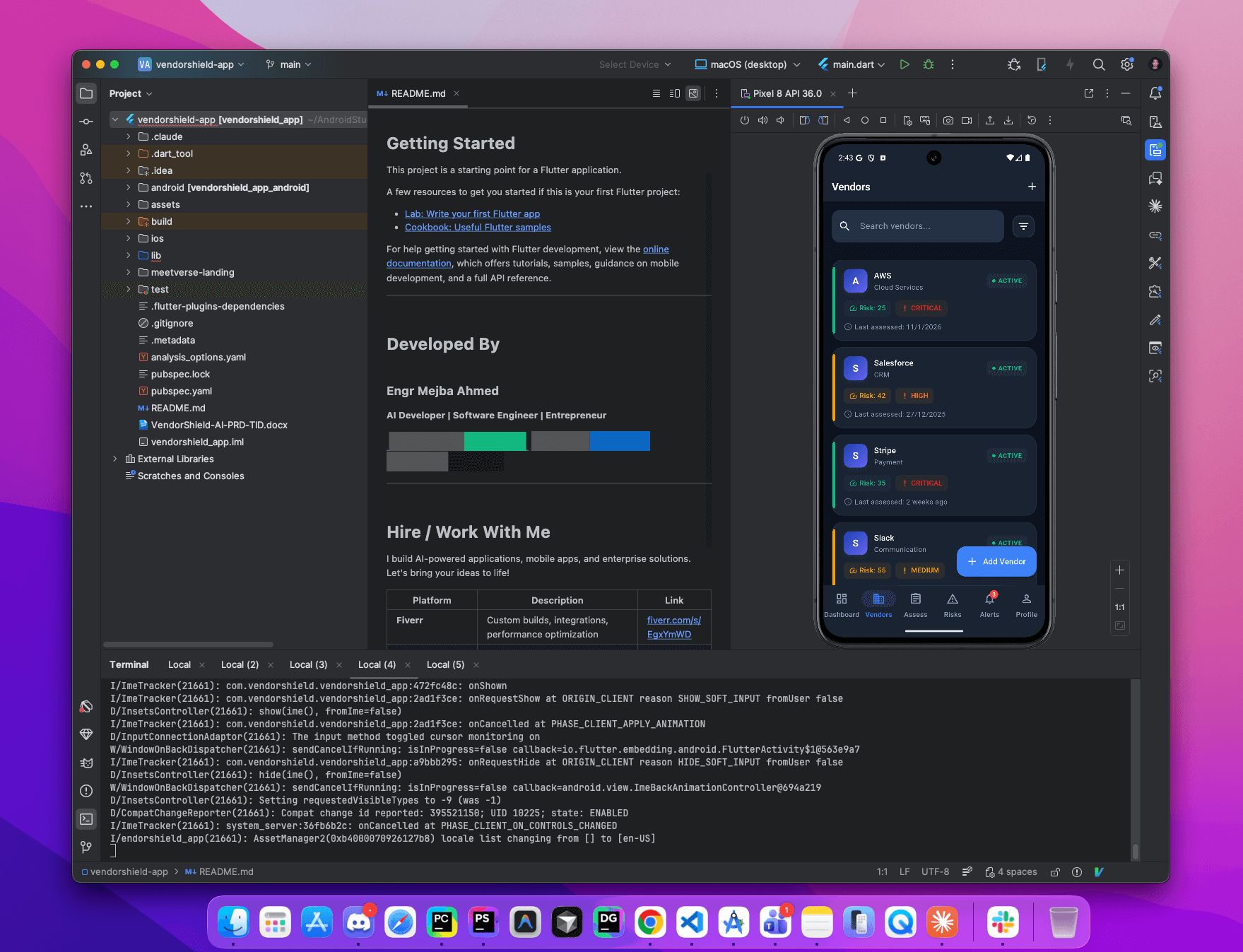The image size is (1243, 952).
Task: Enable split editor-preview mode for README
Action: point(675,93)
